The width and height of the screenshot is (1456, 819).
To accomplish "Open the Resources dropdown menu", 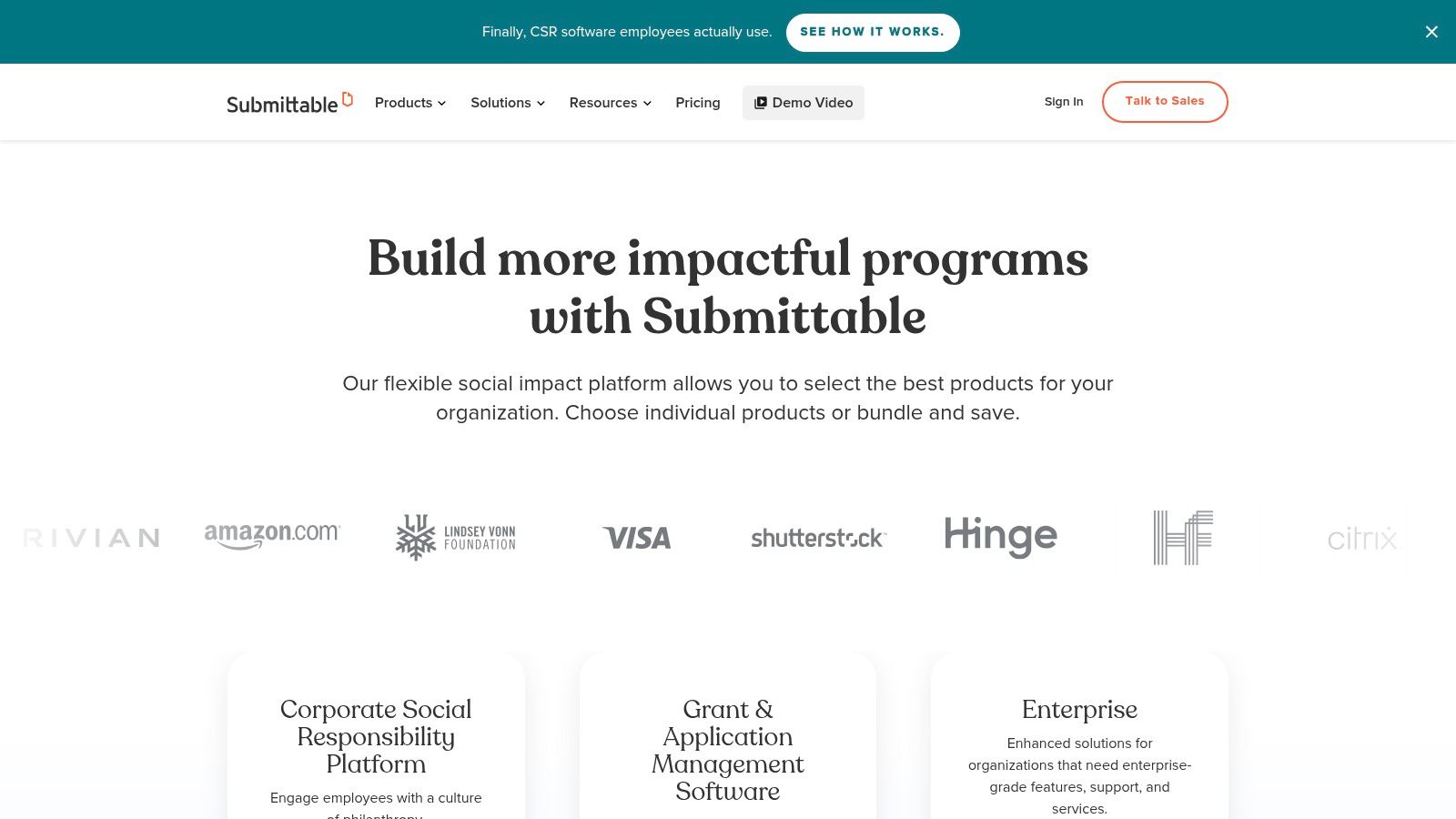I will 611,103.
